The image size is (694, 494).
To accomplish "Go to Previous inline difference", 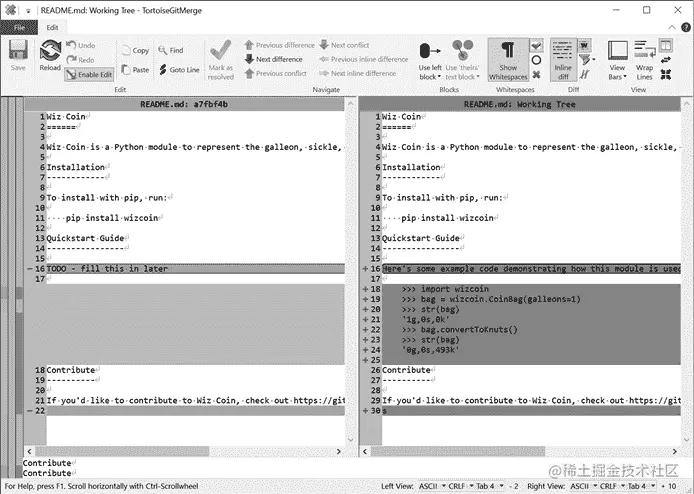I will [x=363, y=59].
